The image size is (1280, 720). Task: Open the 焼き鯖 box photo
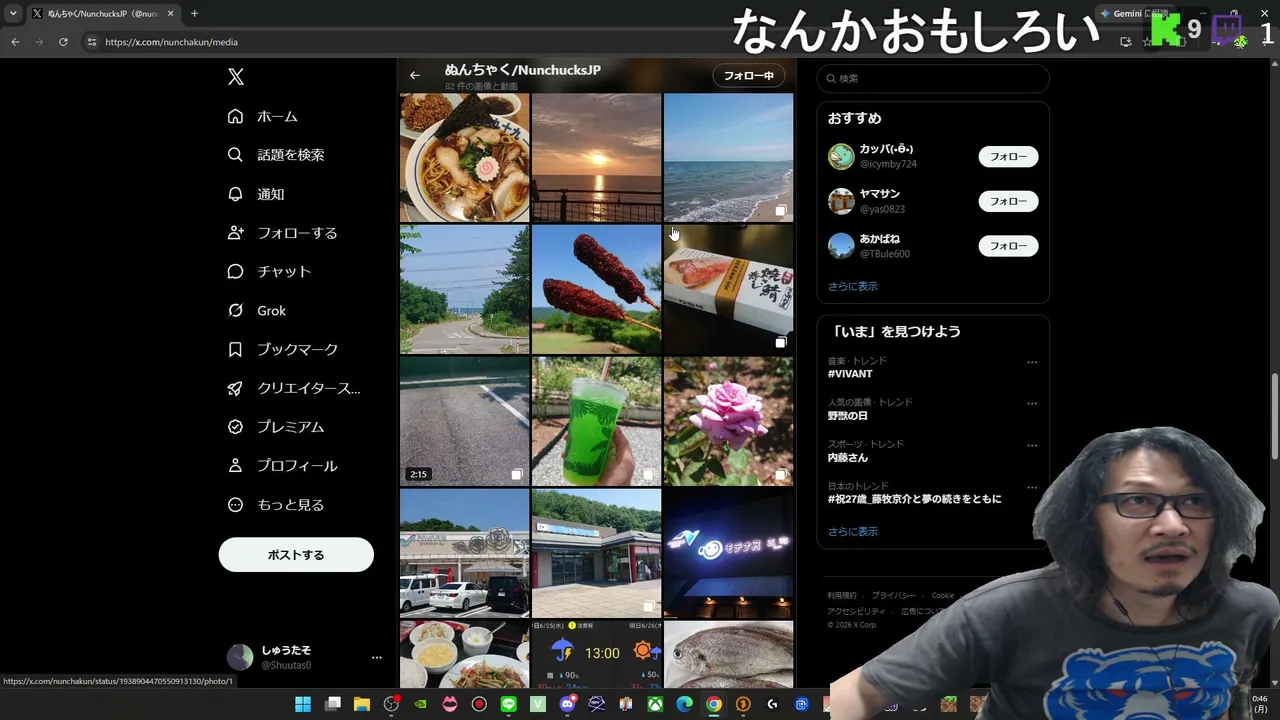tap(729, 289)
